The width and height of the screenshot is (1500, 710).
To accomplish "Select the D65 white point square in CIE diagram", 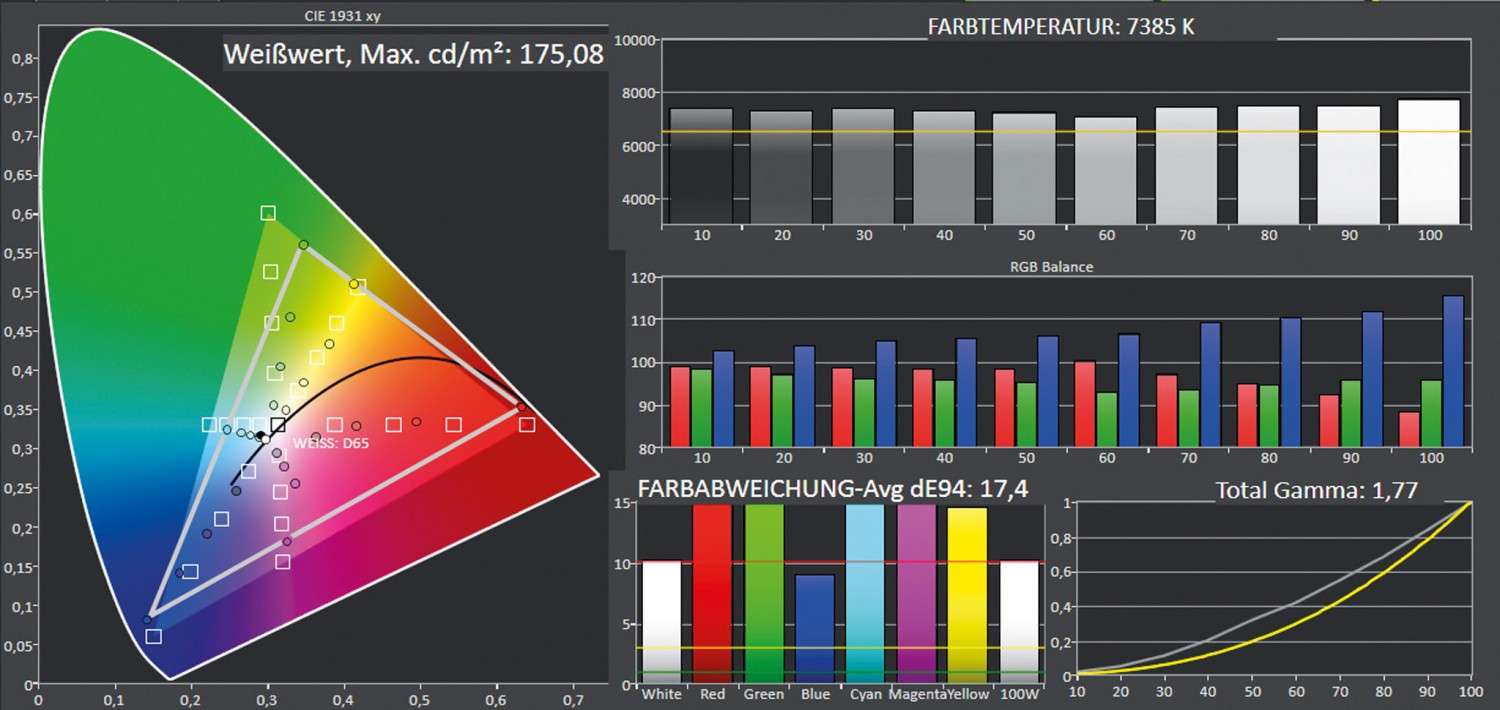I will [278, 425].
